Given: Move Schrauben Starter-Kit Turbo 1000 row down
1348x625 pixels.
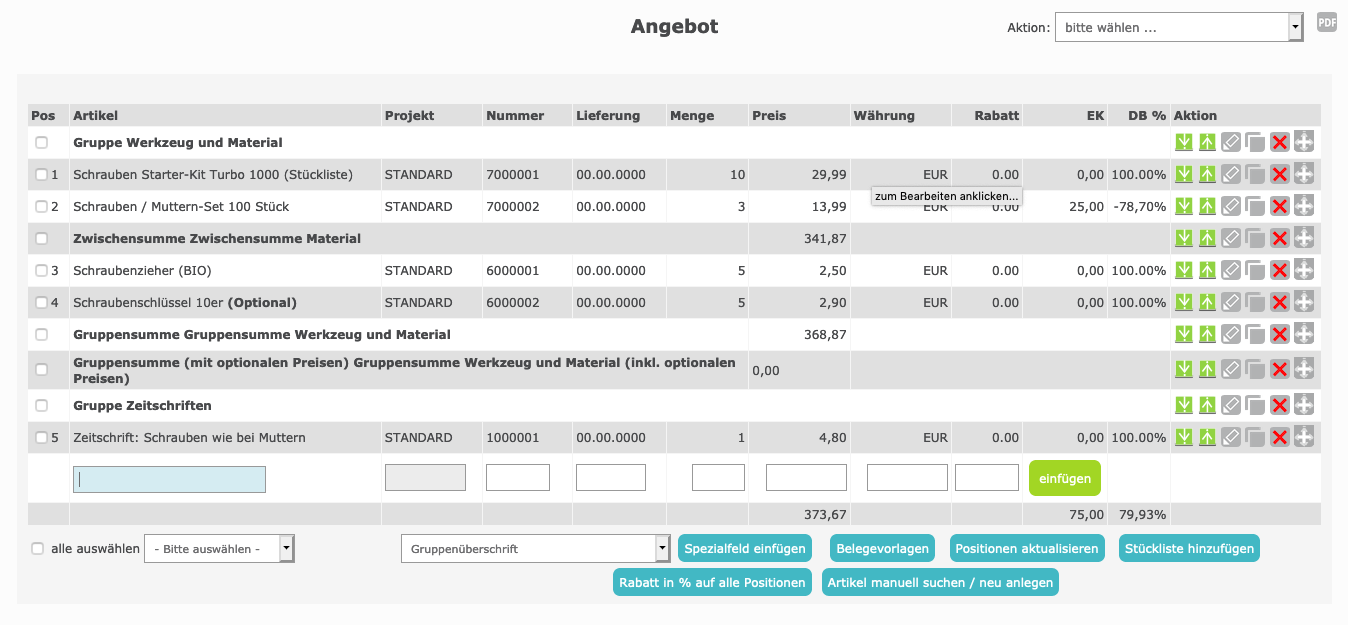Looking at the screenshot, I should point(1184,175).
